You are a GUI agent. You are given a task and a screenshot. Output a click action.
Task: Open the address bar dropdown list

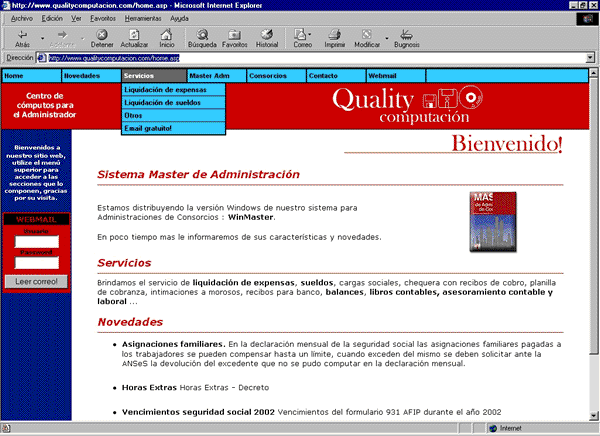pos(590,58)
